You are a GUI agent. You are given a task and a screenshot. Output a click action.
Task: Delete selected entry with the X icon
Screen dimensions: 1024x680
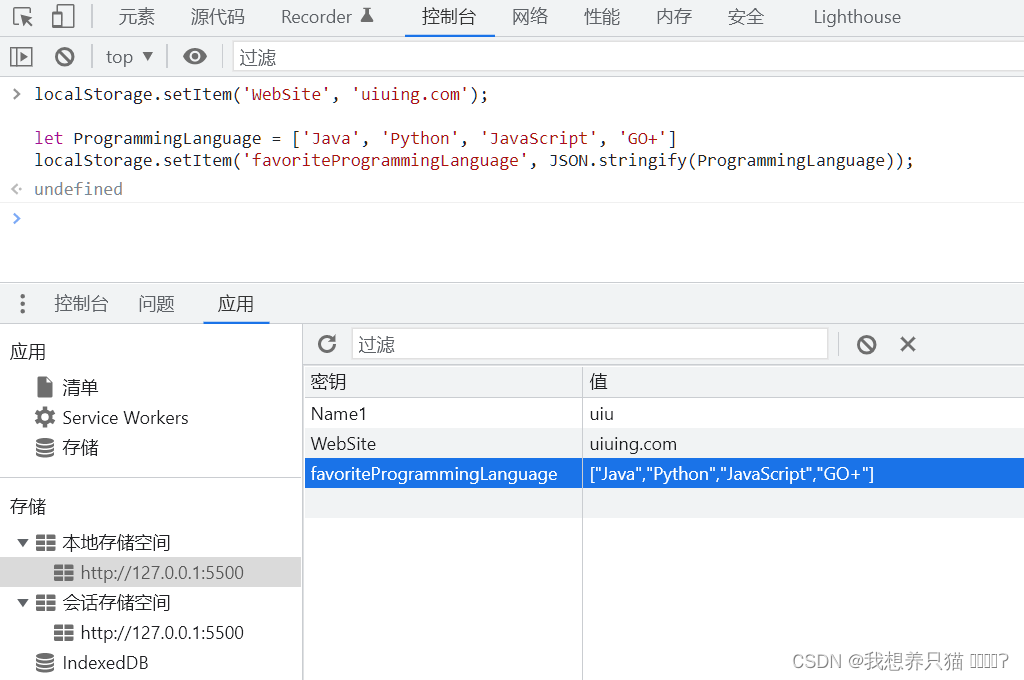click(908, 344)
